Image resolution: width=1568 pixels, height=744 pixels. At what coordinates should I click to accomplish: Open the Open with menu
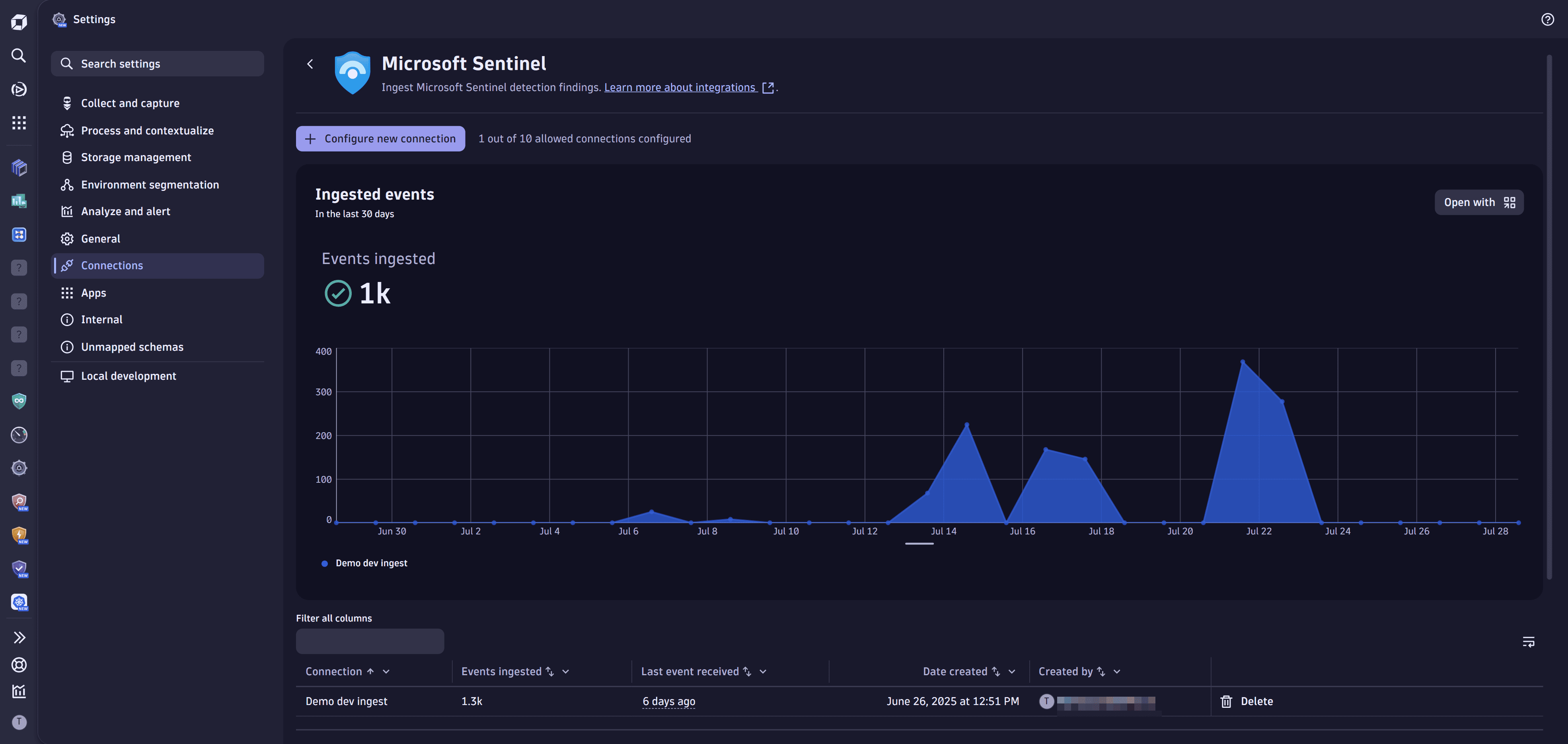tap(1478, 202)
